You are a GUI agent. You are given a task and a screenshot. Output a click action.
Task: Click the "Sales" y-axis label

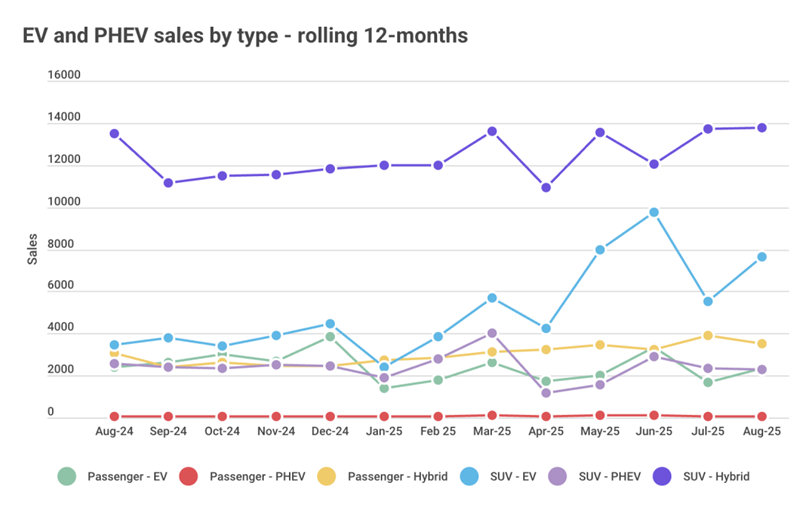32,249
